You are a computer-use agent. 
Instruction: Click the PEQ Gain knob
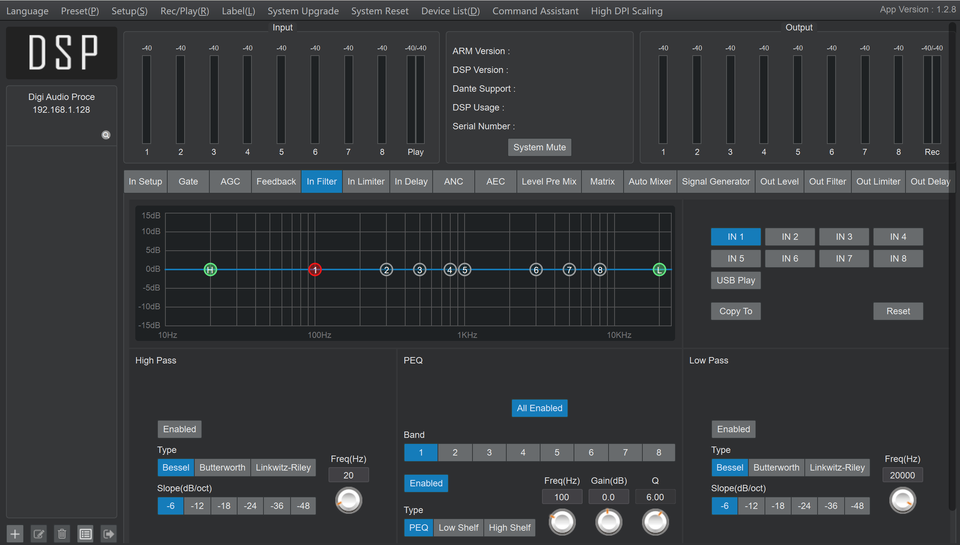(x=608, y=521)
